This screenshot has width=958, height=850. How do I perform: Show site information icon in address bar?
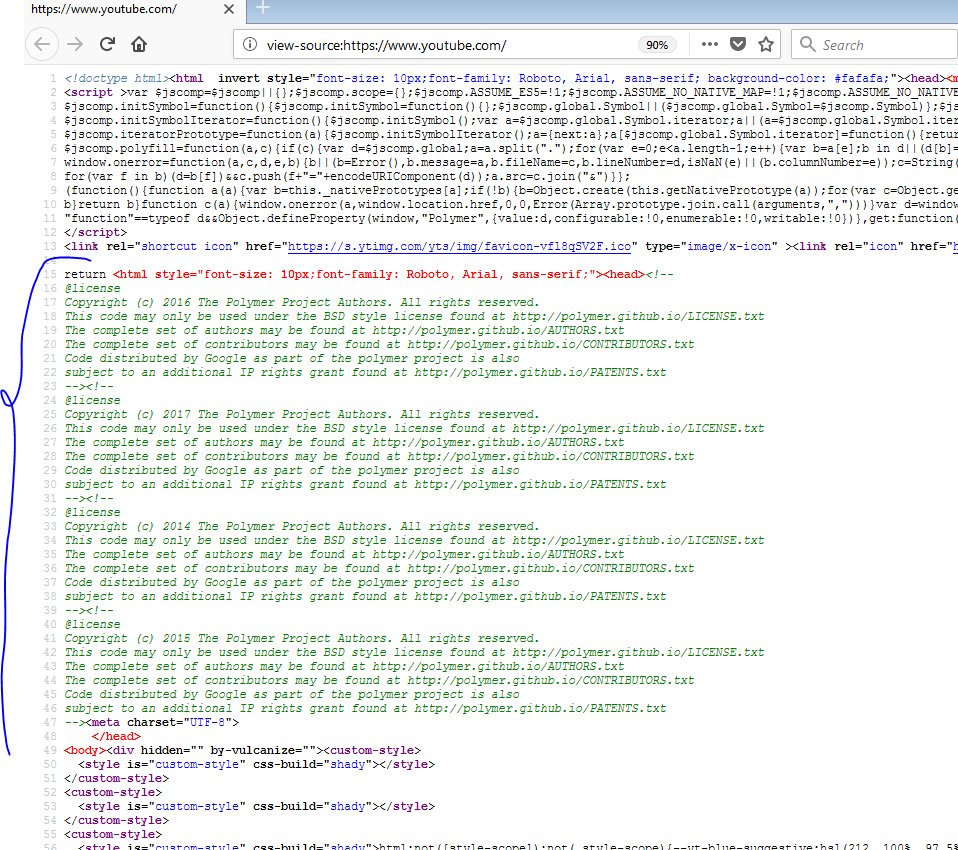tap(249, 45)
